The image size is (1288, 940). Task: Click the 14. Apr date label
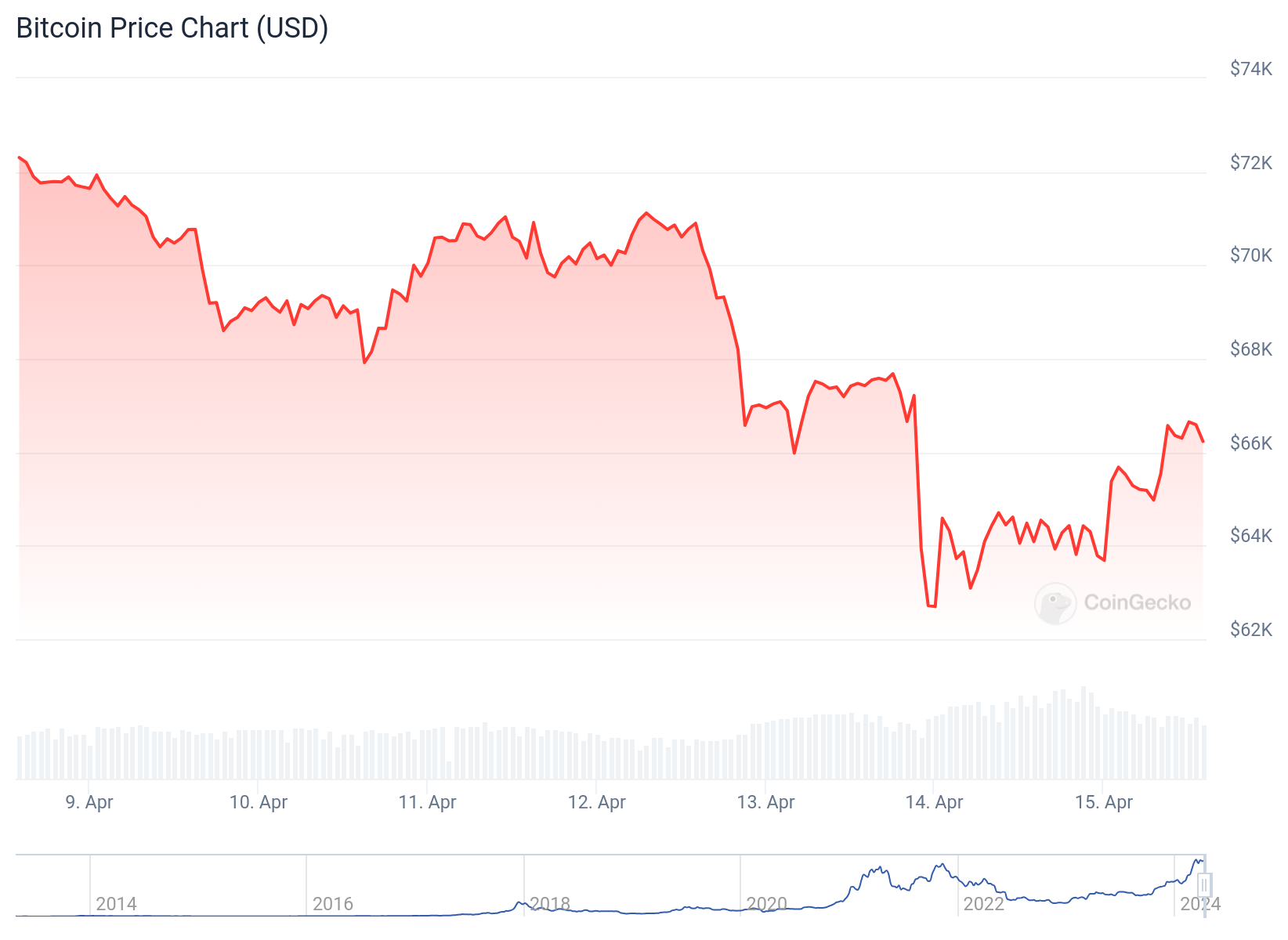tap(935, 802)
